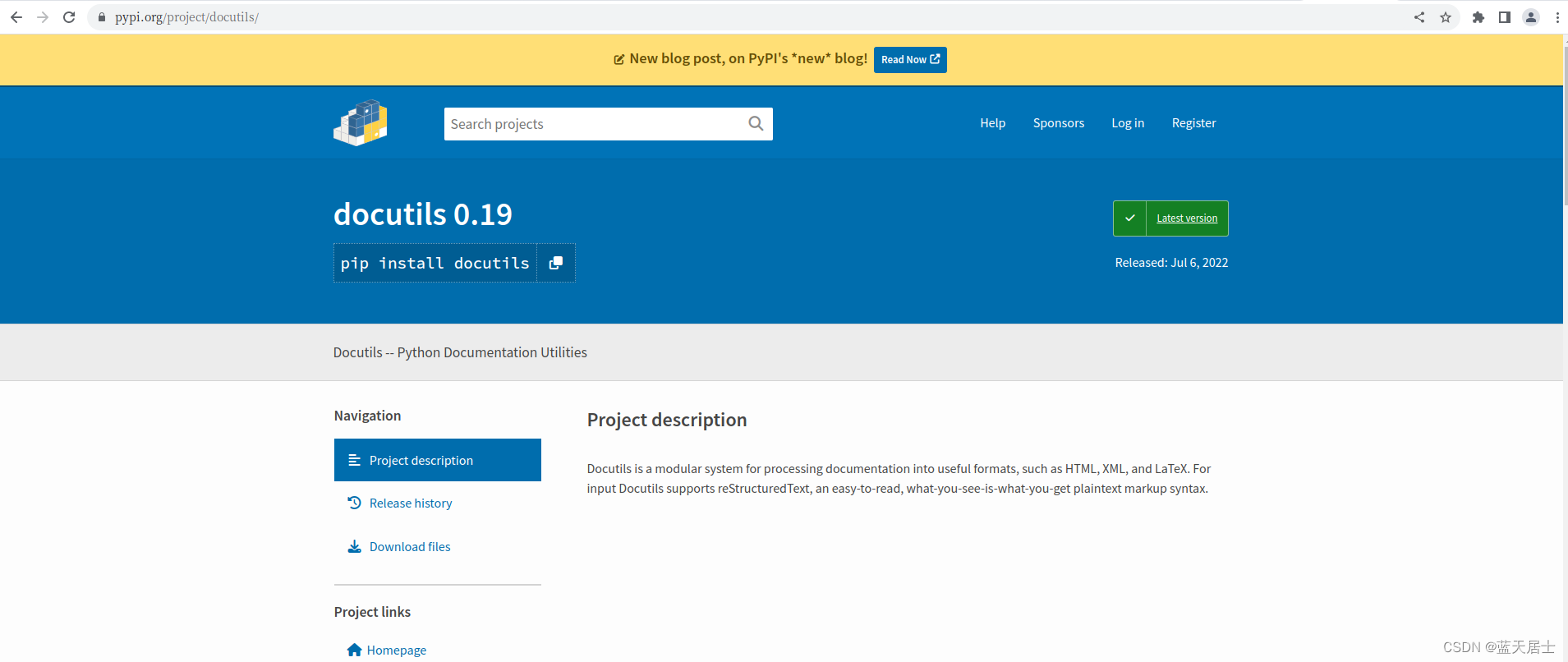Click Released: Jul 6, 2022 text

[1171, 263]
